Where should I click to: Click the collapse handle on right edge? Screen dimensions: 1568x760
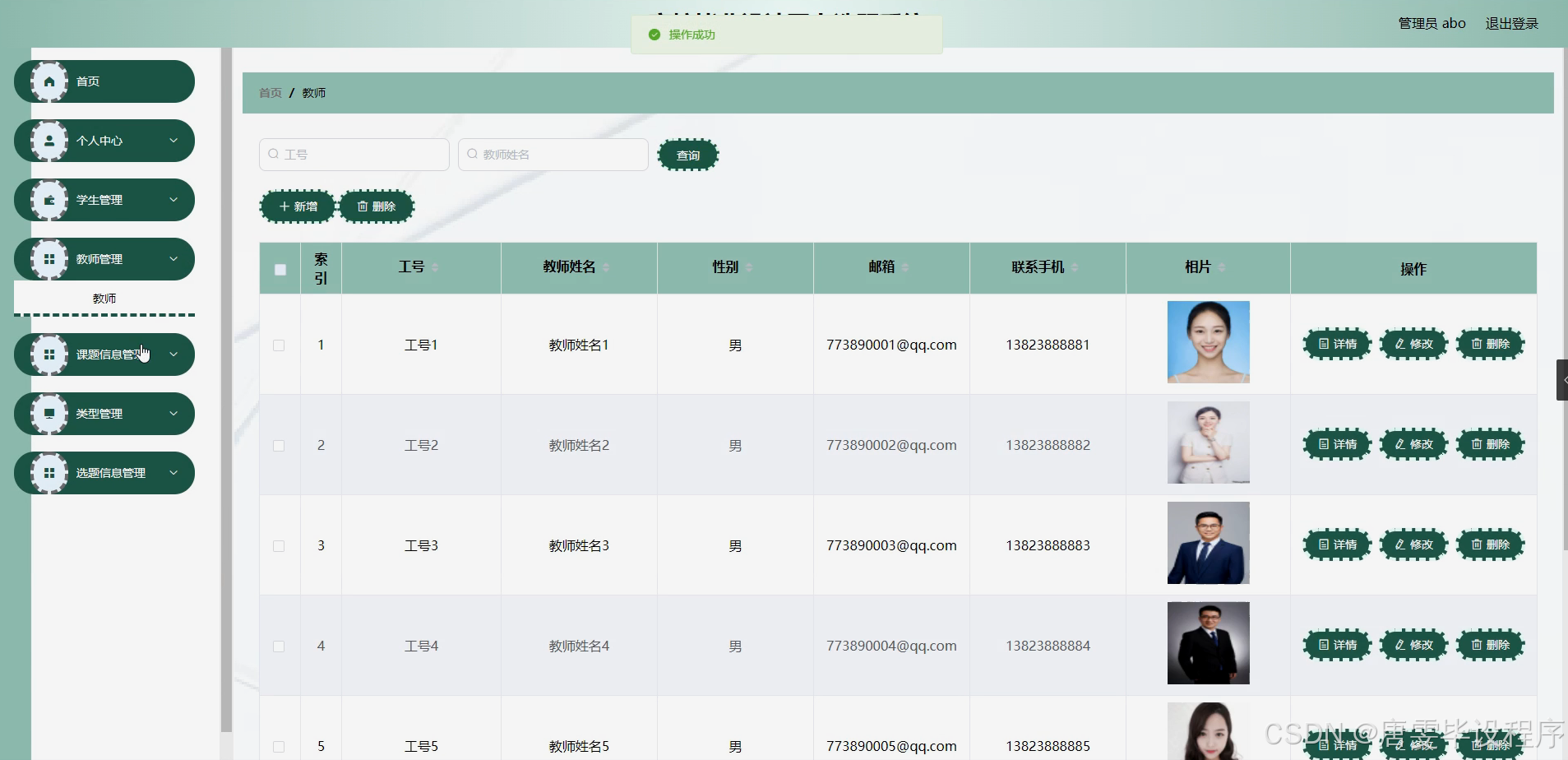tap(1562, 380)
